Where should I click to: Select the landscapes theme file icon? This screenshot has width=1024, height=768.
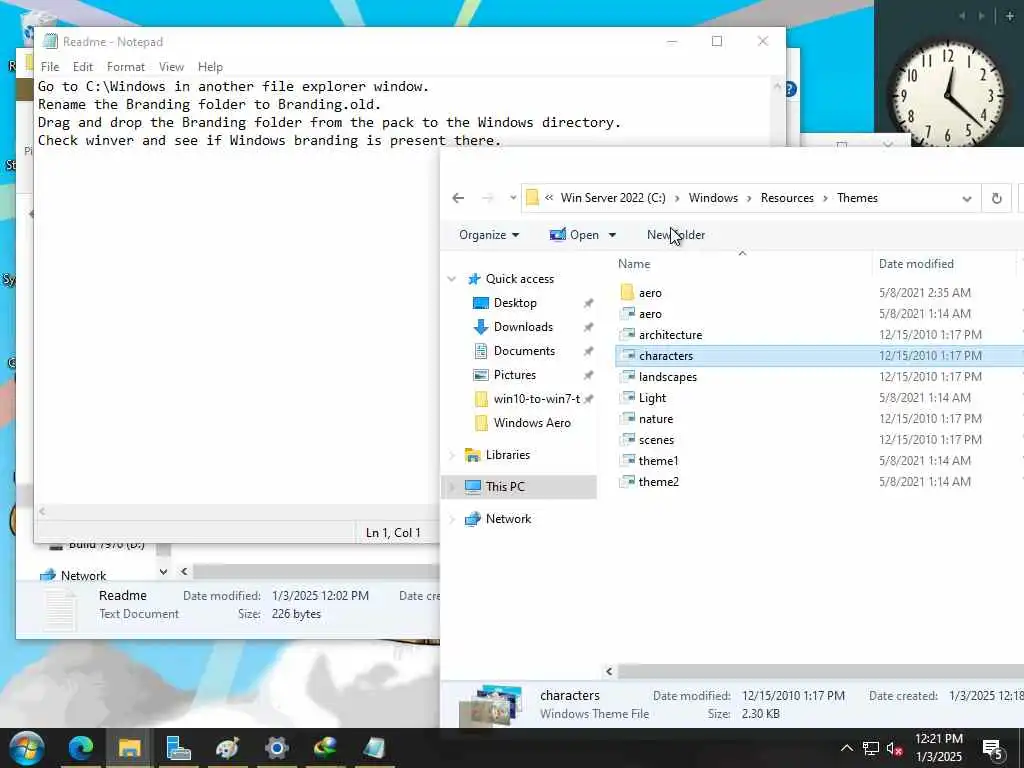627,376
